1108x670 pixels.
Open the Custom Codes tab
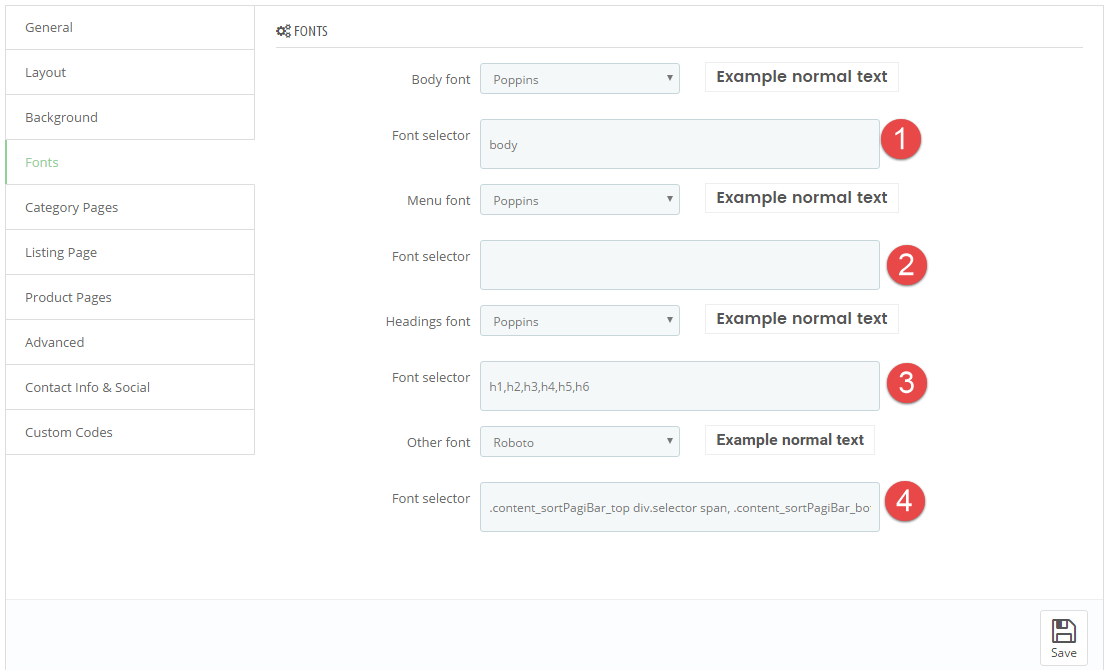(130, 433)
